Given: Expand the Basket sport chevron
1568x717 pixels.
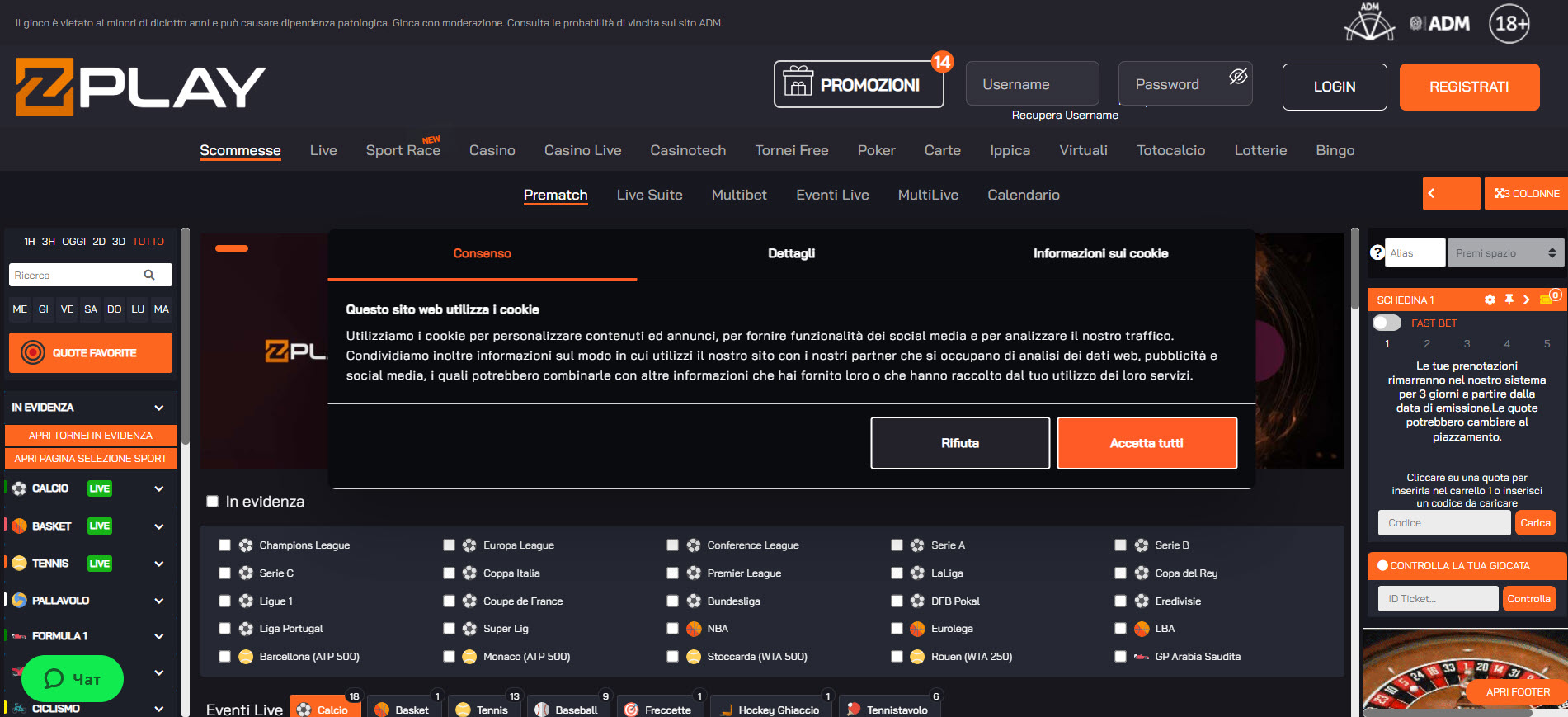Looking at the screenshot, I should pos(159,526).
